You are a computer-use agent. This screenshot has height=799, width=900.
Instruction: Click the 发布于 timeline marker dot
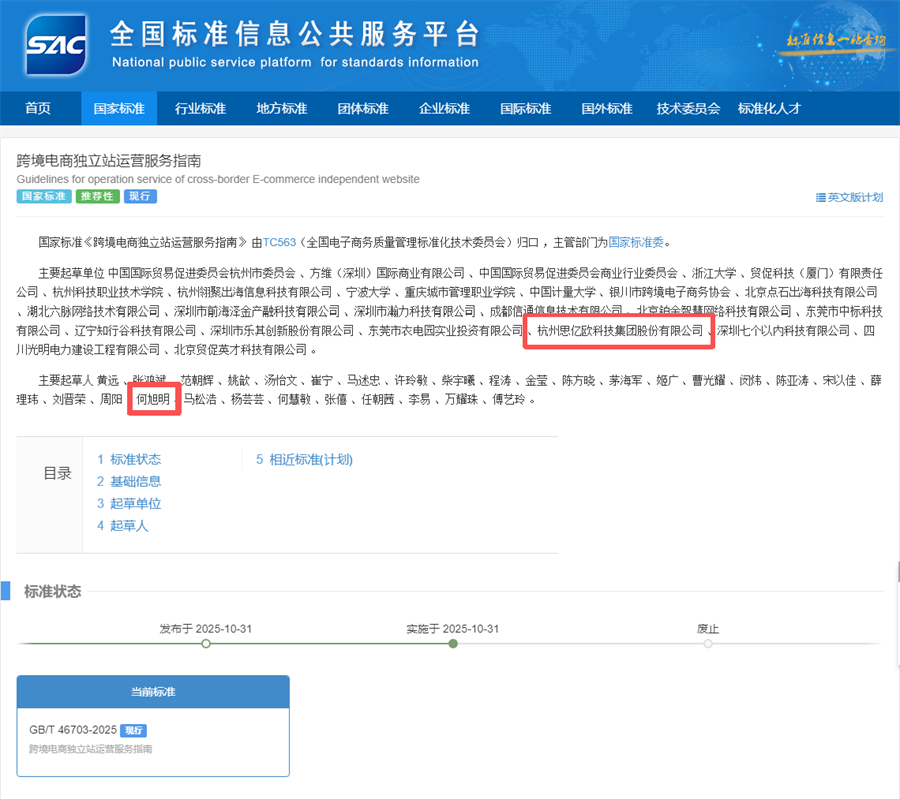(x=206, y=645)
